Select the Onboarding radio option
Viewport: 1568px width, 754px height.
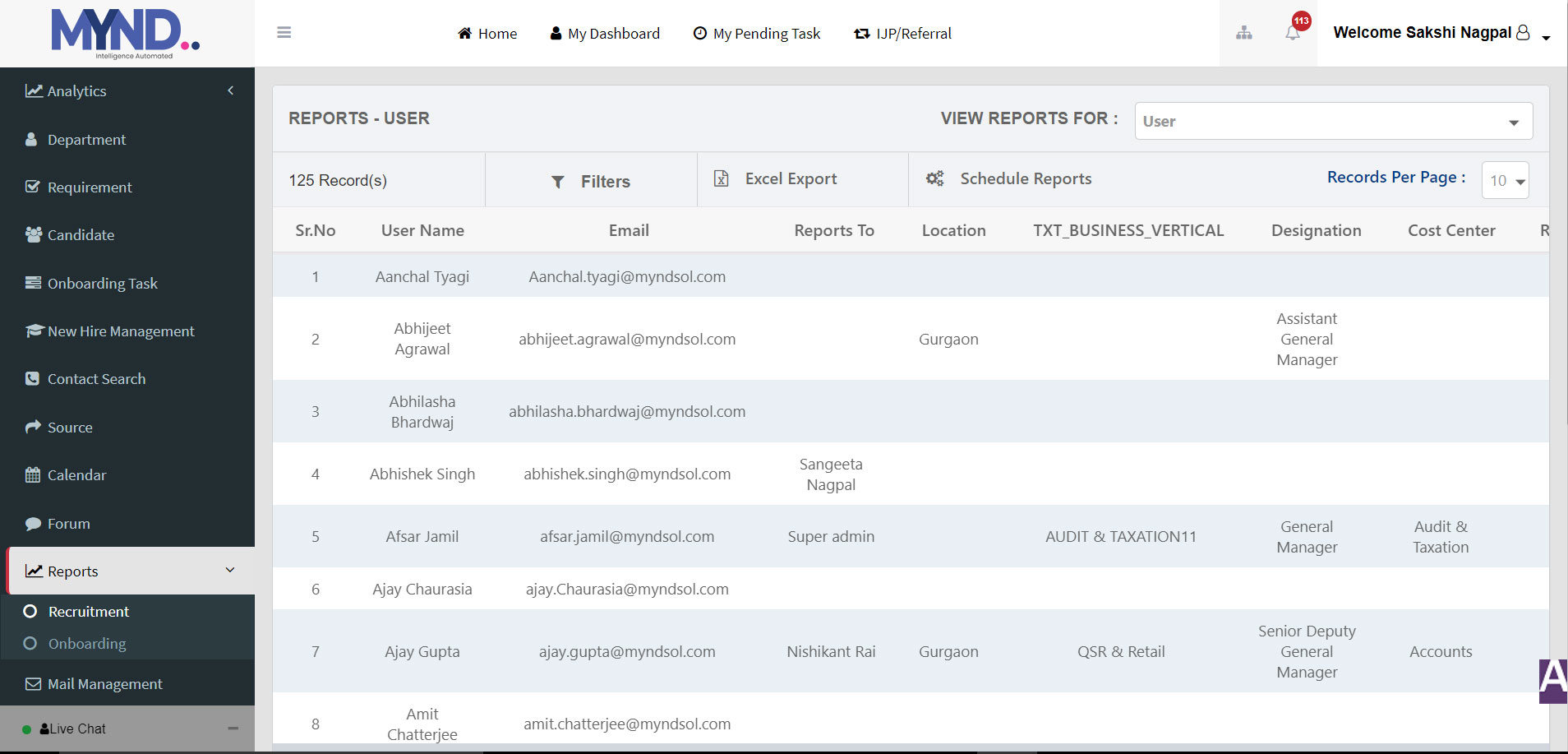tap(30, 643)
